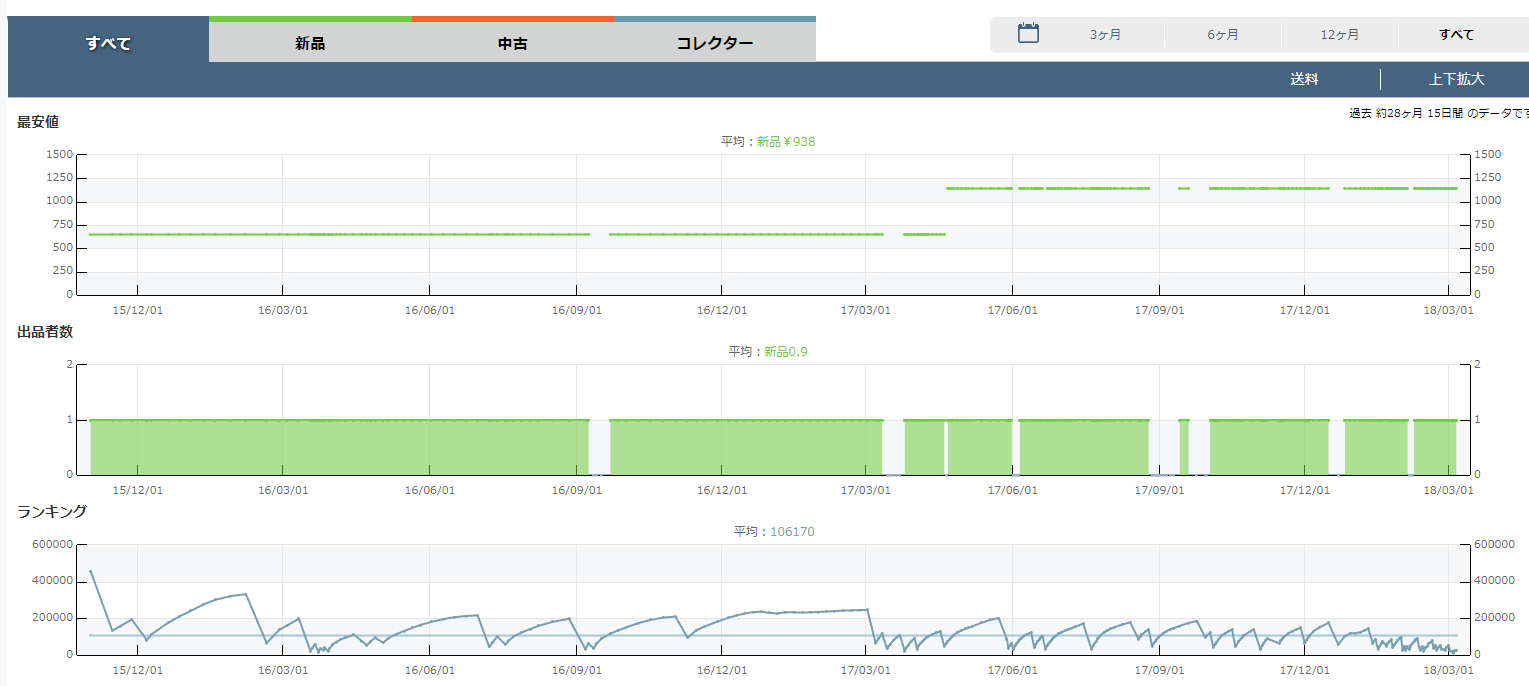
Task: Click the higher green price line near 1140
Action: coord(1100,188)
